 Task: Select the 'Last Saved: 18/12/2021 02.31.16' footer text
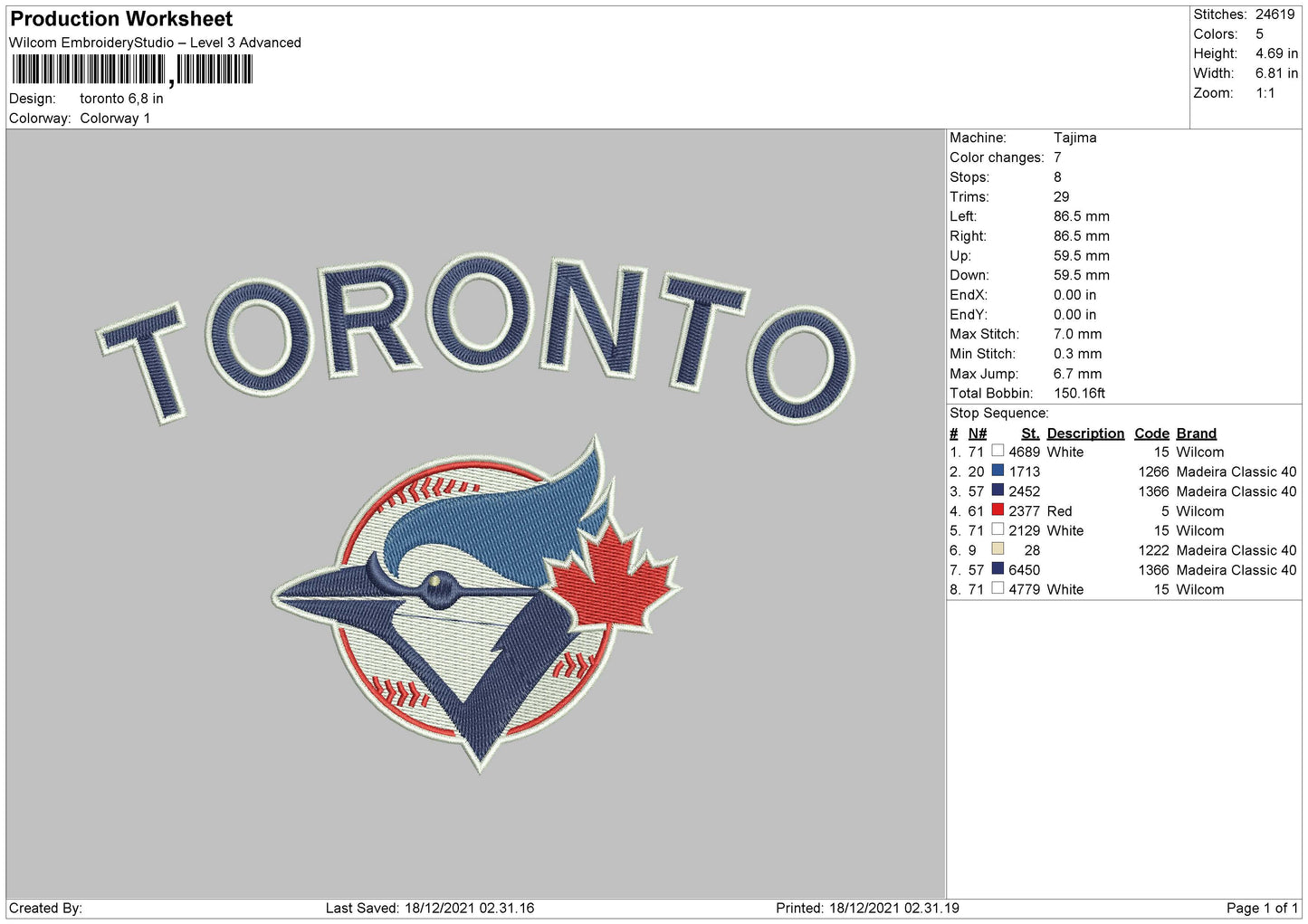430,909
